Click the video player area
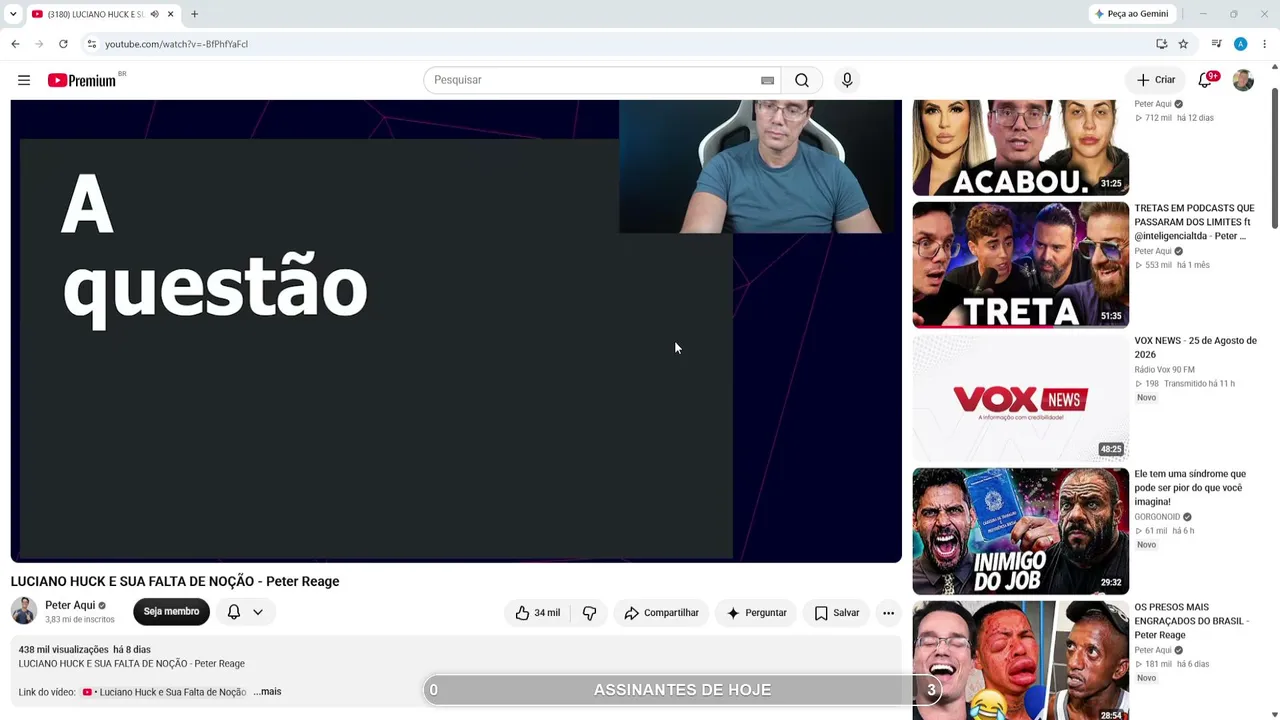 pos(456,331)
